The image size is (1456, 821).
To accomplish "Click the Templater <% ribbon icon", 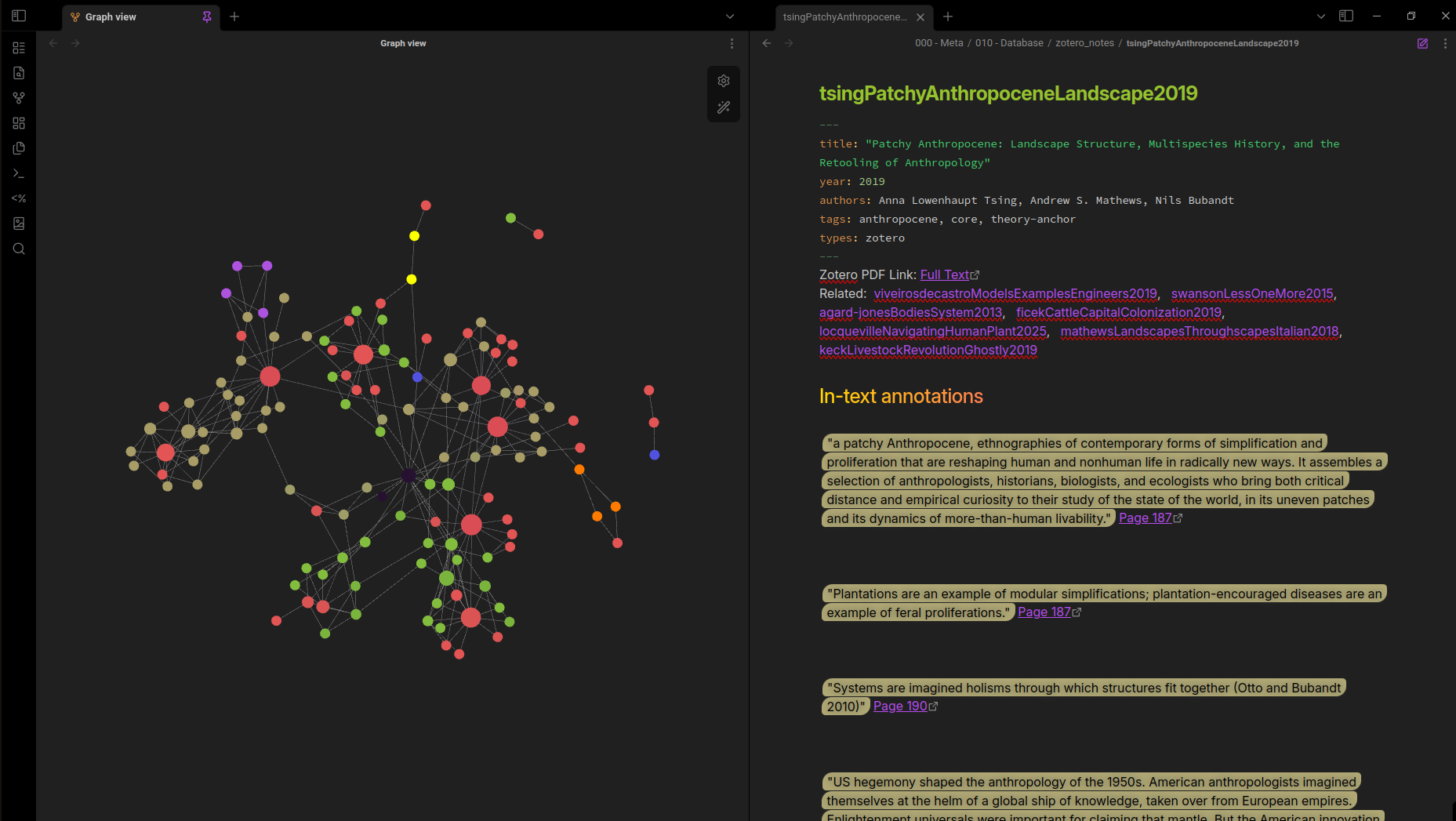I will tap(19, 198).
